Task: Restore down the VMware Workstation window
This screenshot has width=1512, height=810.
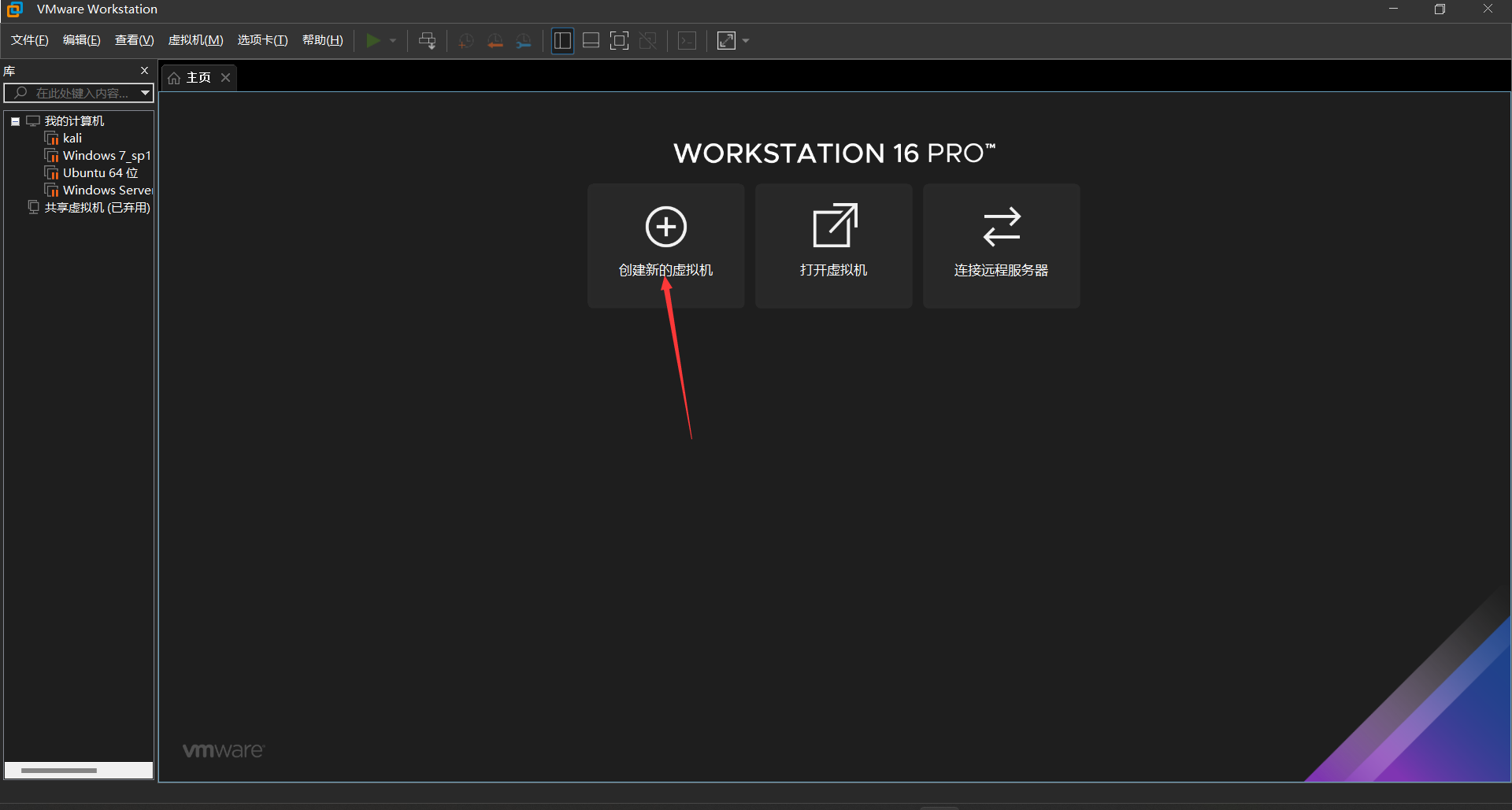Action: pyautogui.click(x=1440, y=9)
